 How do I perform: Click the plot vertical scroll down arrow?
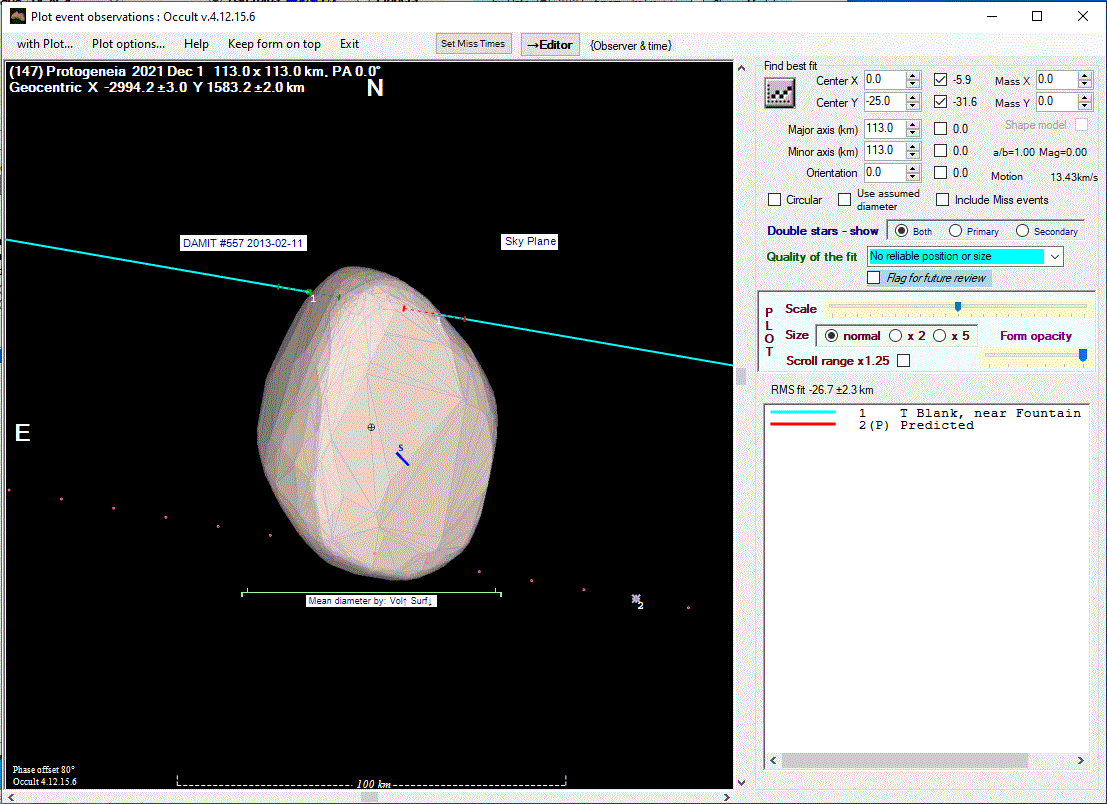coord(741,782)
